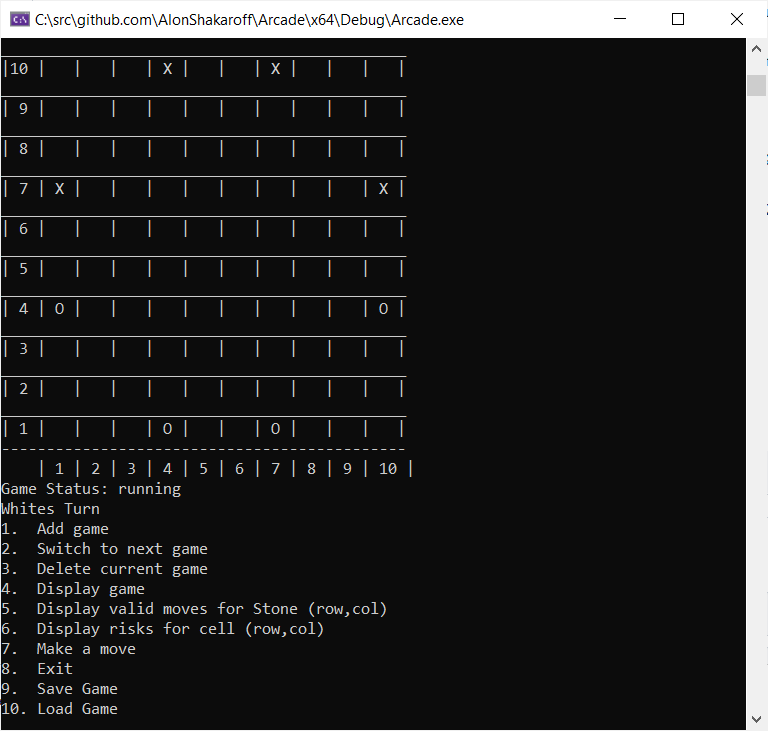
Task: Click the vertical scrollbar thumb
Action: coord(756,85)
